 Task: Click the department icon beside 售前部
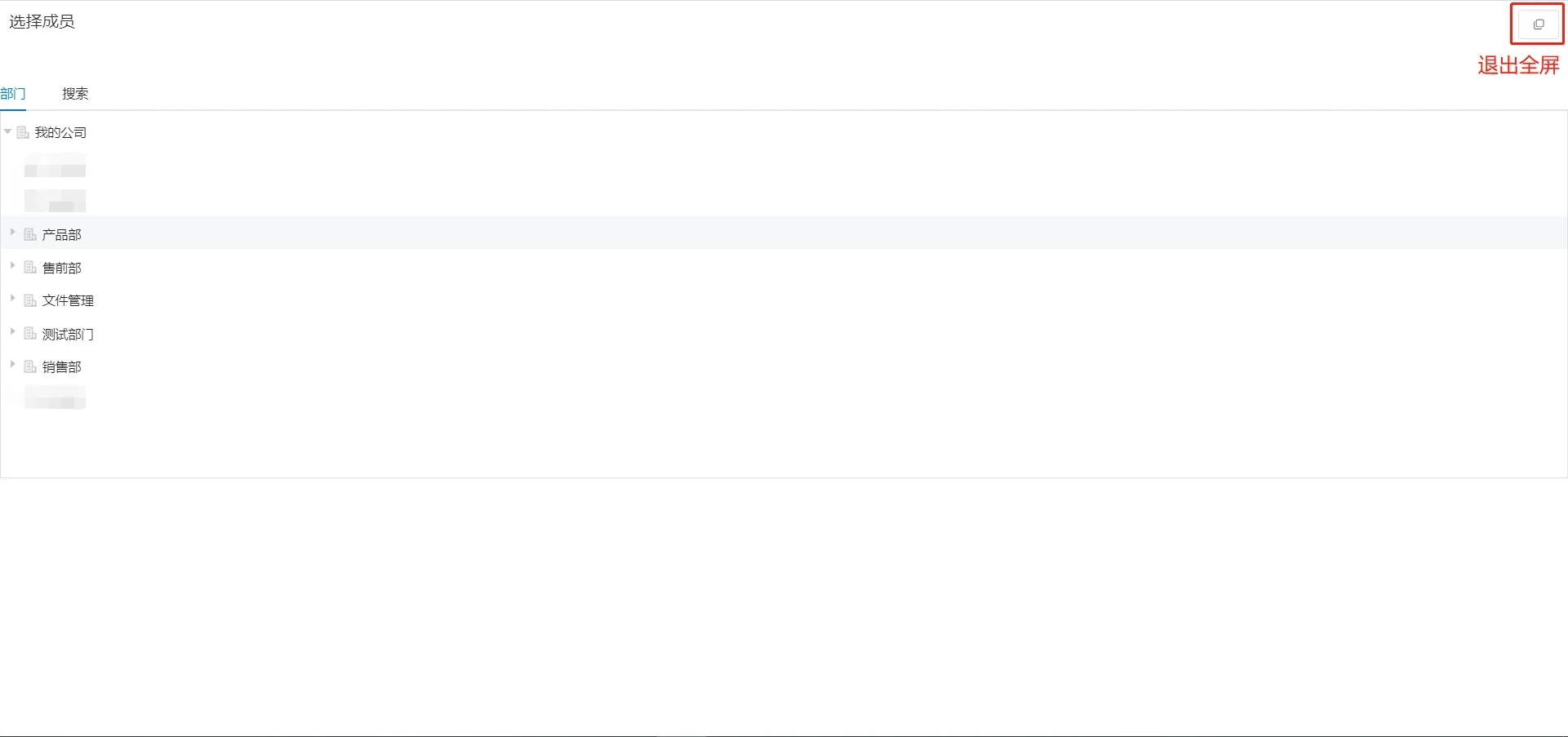point(30,268)
